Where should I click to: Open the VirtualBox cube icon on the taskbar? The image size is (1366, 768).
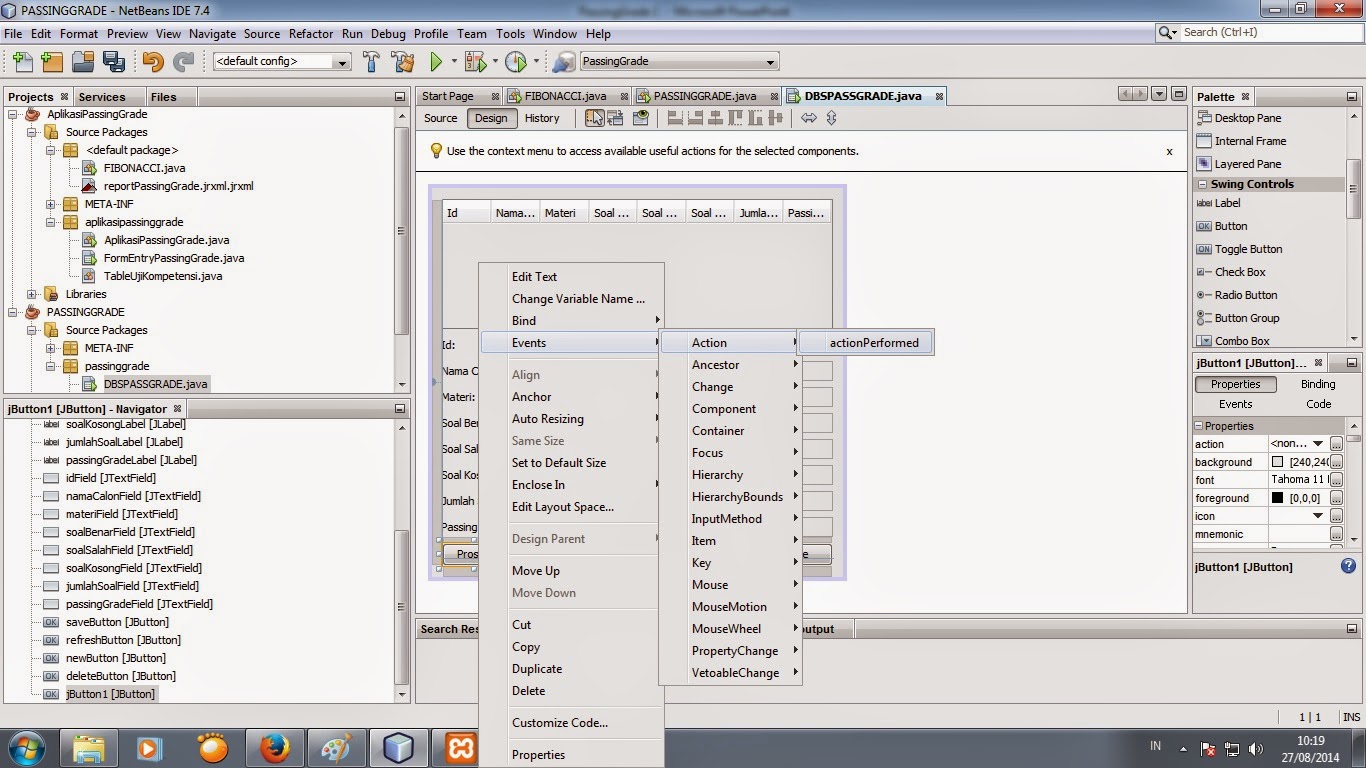click(398, 747)
